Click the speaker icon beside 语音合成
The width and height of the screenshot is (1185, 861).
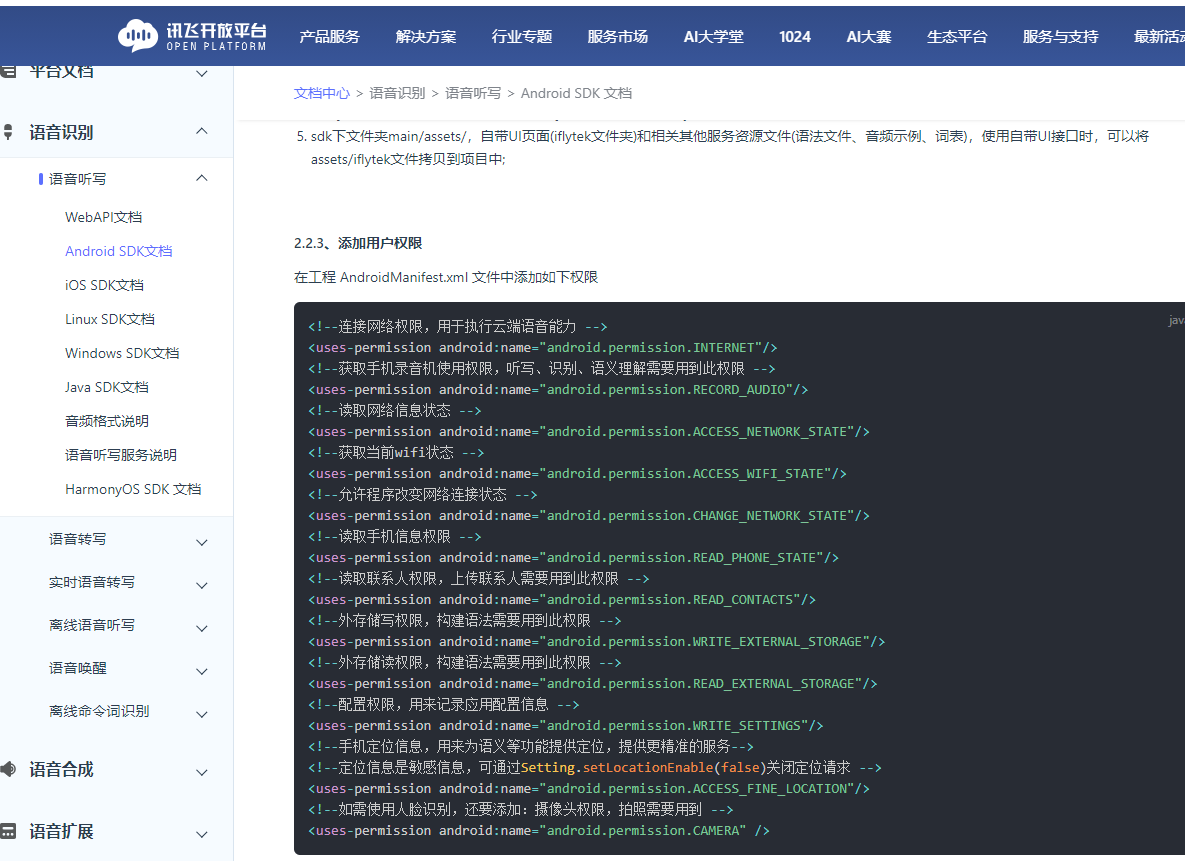click(8, 770)
